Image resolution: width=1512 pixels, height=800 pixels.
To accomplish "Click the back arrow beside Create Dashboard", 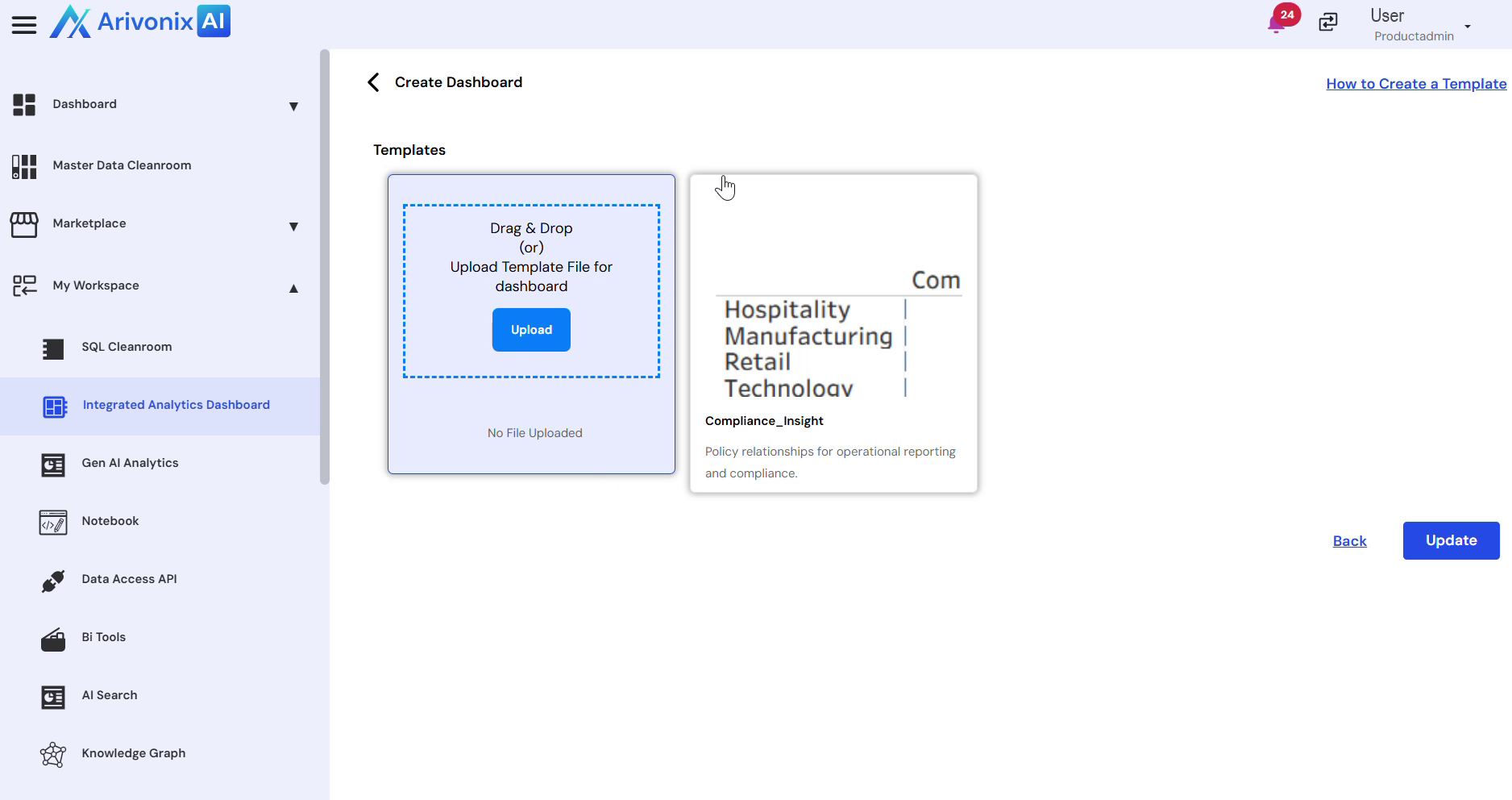I will point(373,82).
